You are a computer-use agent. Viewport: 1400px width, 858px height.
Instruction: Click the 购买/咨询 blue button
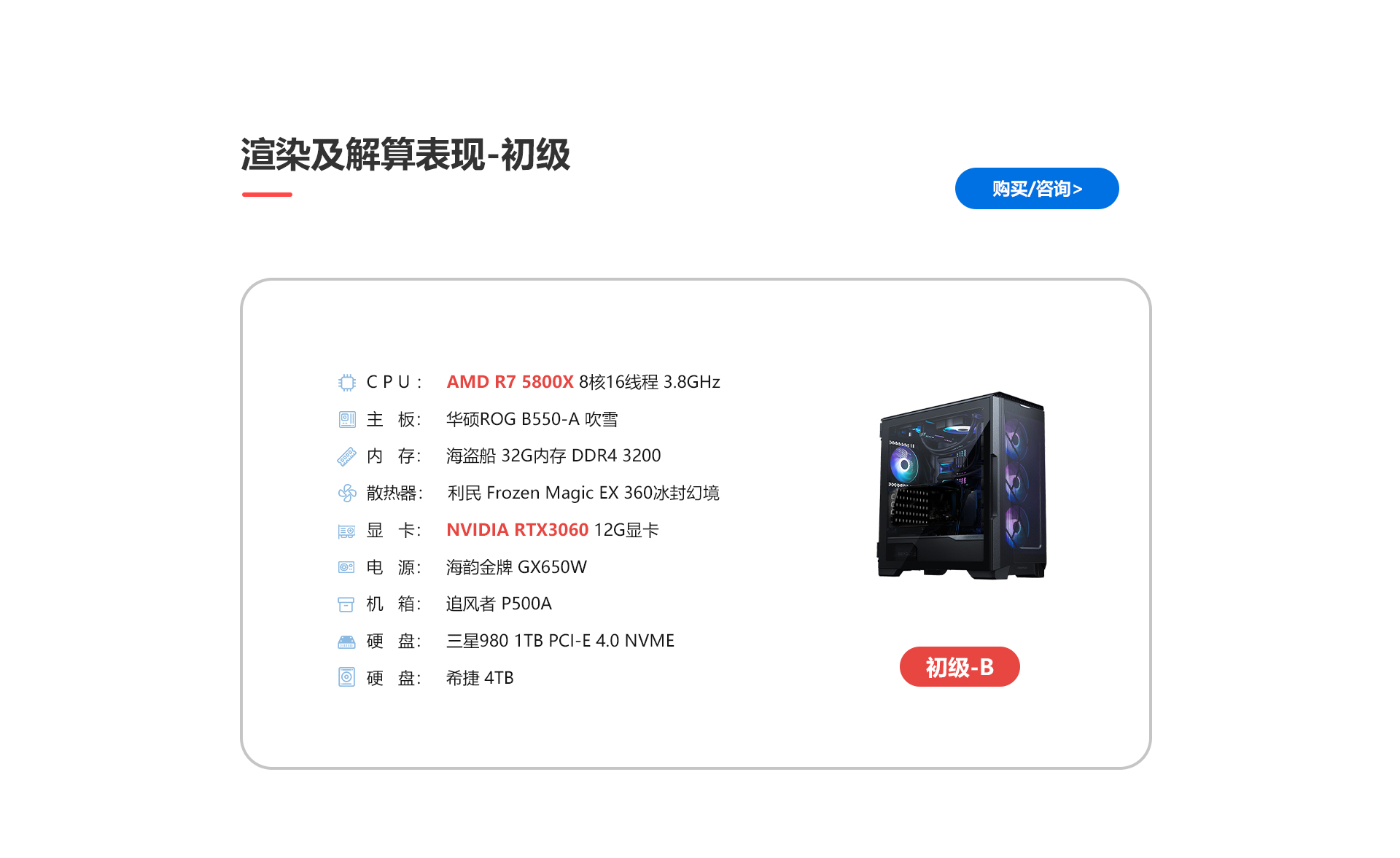pos(1037,189)
